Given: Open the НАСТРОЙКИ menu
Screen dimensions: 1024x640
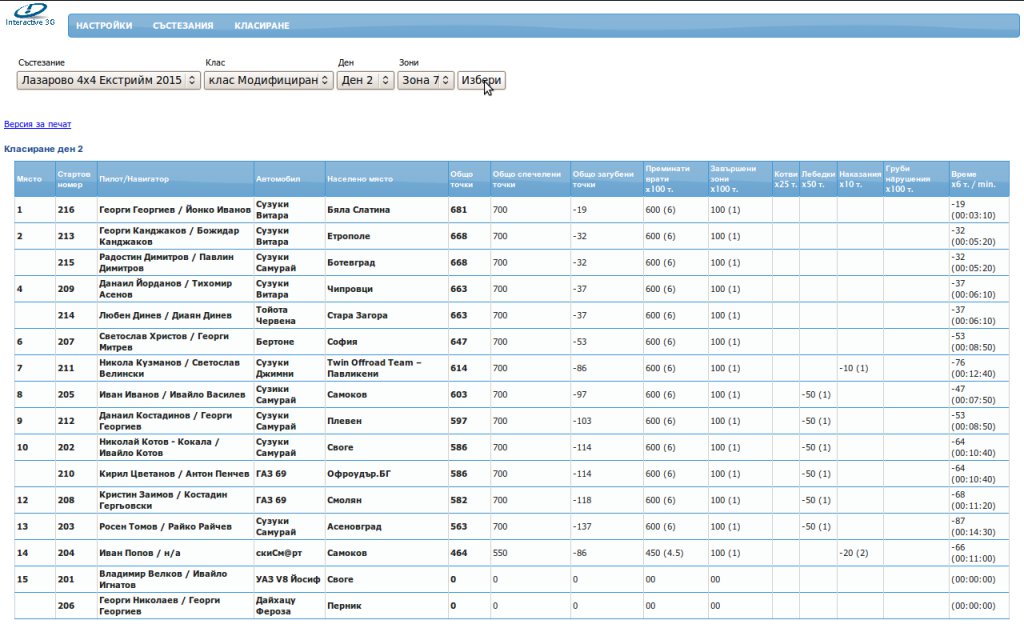Looking at the screenshot, I should pos(104,26).
